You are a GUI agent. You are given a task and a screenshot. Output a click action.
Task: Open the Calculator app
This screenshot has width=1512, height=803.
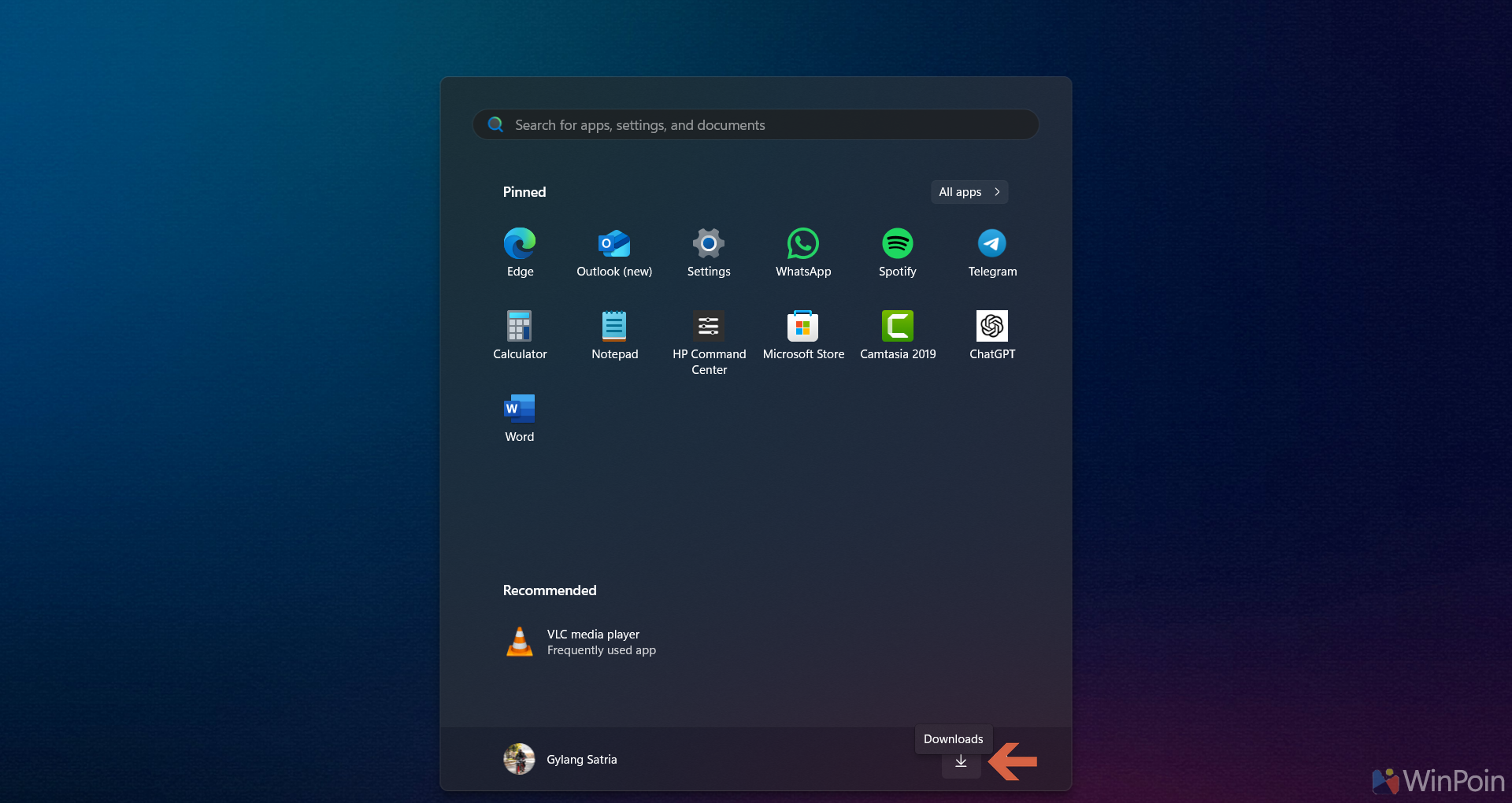(520, 335)
